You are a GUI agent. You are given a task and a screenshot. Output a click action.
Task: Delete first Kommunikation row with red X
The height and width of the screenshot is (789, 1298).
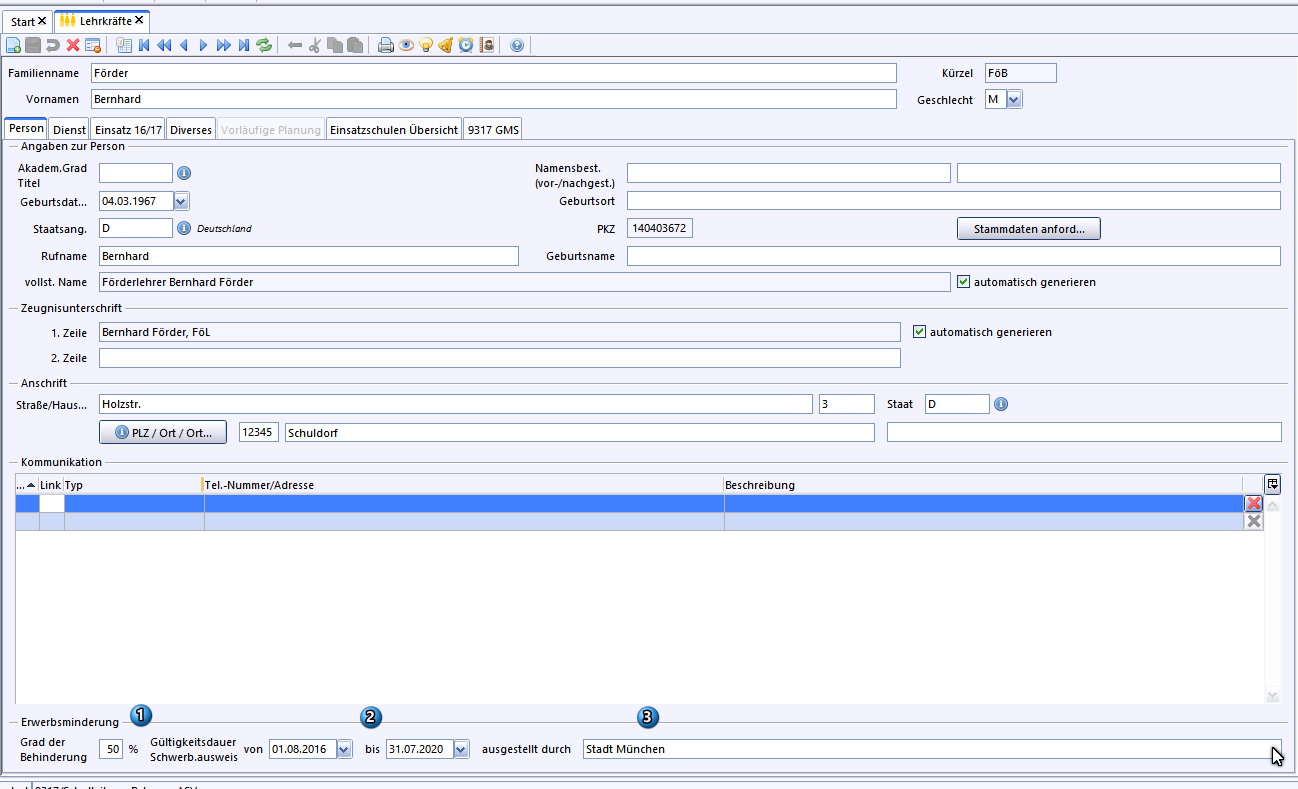pos(1254,503)
